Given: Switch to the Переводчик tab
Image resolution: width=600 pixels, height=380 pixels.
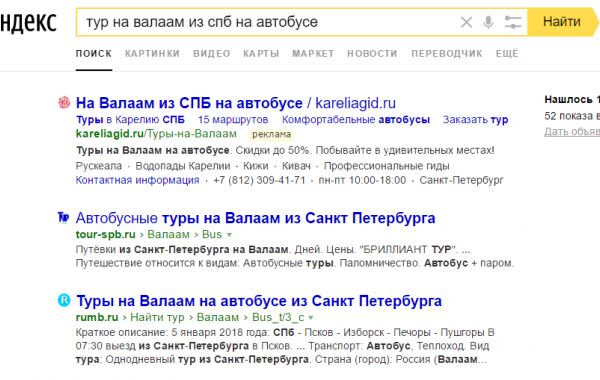Looking at the screenshot, I should (x=447, y=54).
